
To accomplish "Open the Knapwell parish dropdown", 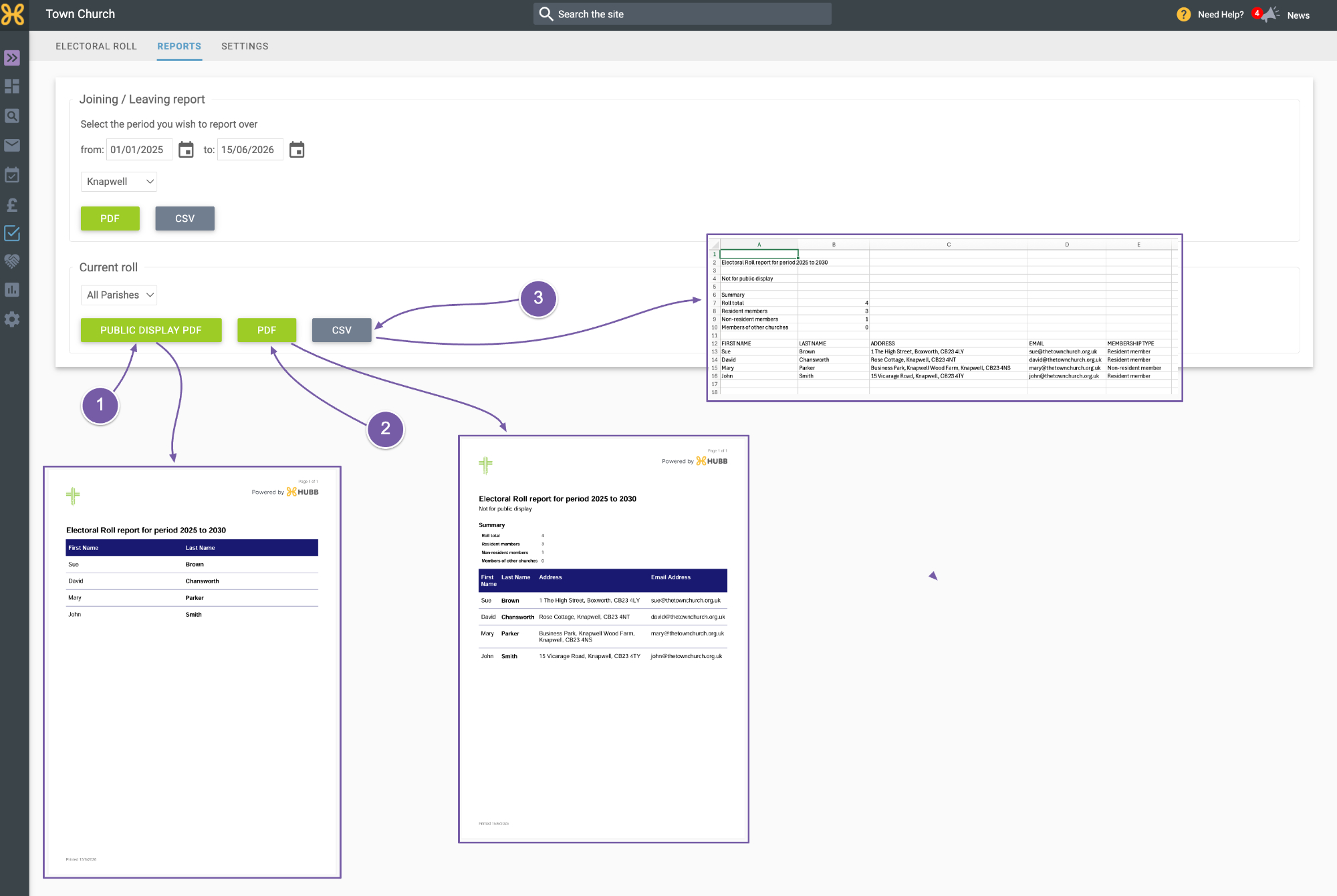I will click(x=119, y=182).
